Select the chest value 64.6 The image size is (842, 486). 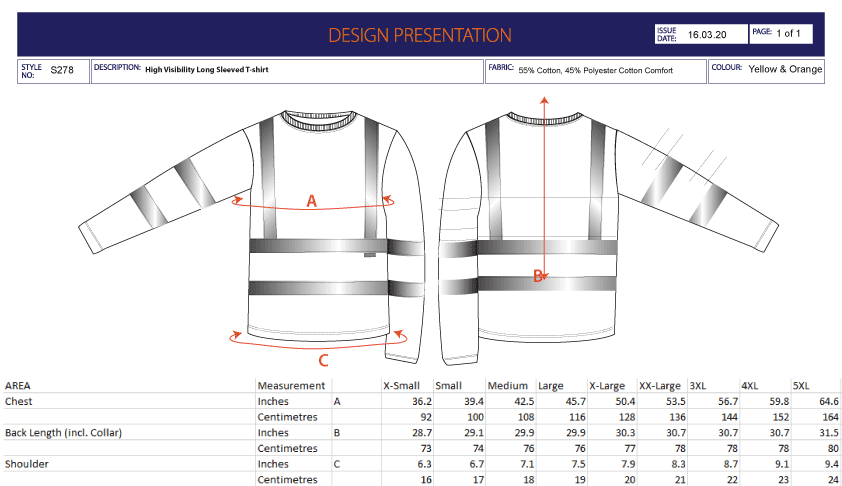tap(829, 401)
